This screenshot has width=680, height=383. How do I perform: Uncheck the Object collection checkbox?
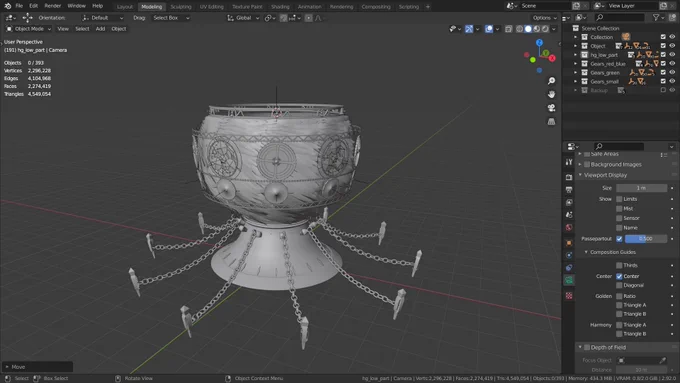tap(663, 46)
